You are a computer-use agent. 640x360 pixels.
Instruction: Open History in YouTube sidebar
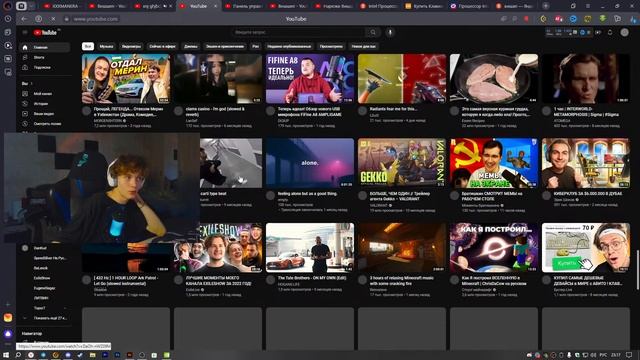pos(45,104)
